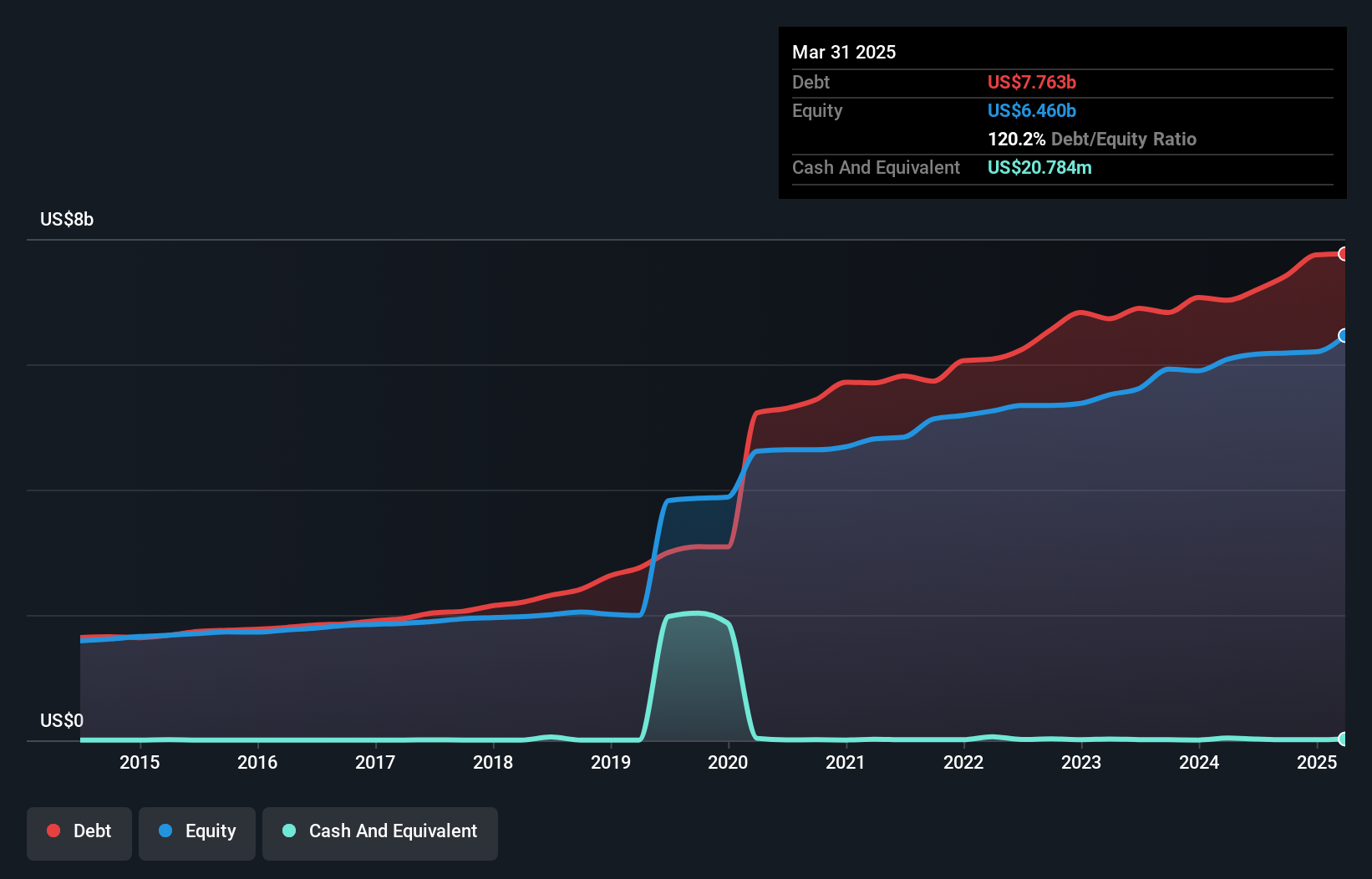Image resolution: width=1372 pixels, height=879 pixels.
Task: Click the 2023 x-axis label
Action: point(1081,763)
